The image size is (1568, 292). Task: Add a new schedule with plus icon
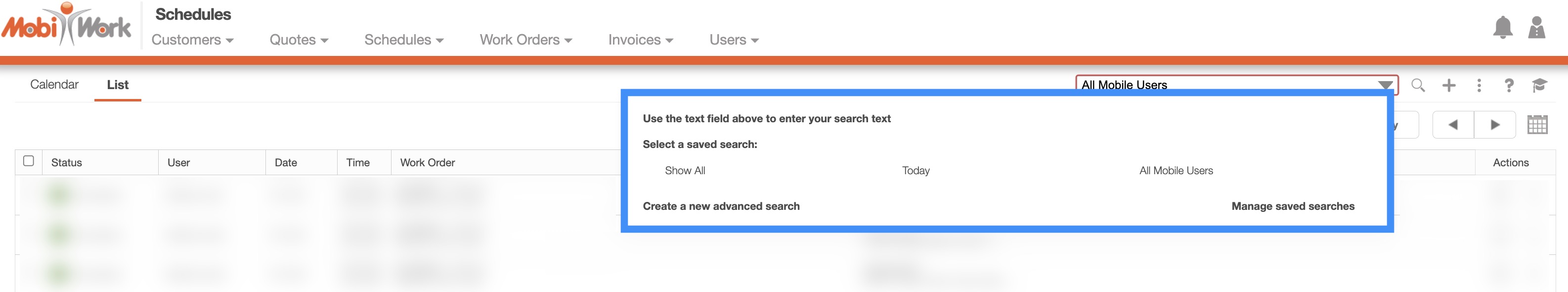click(1449, 85)
